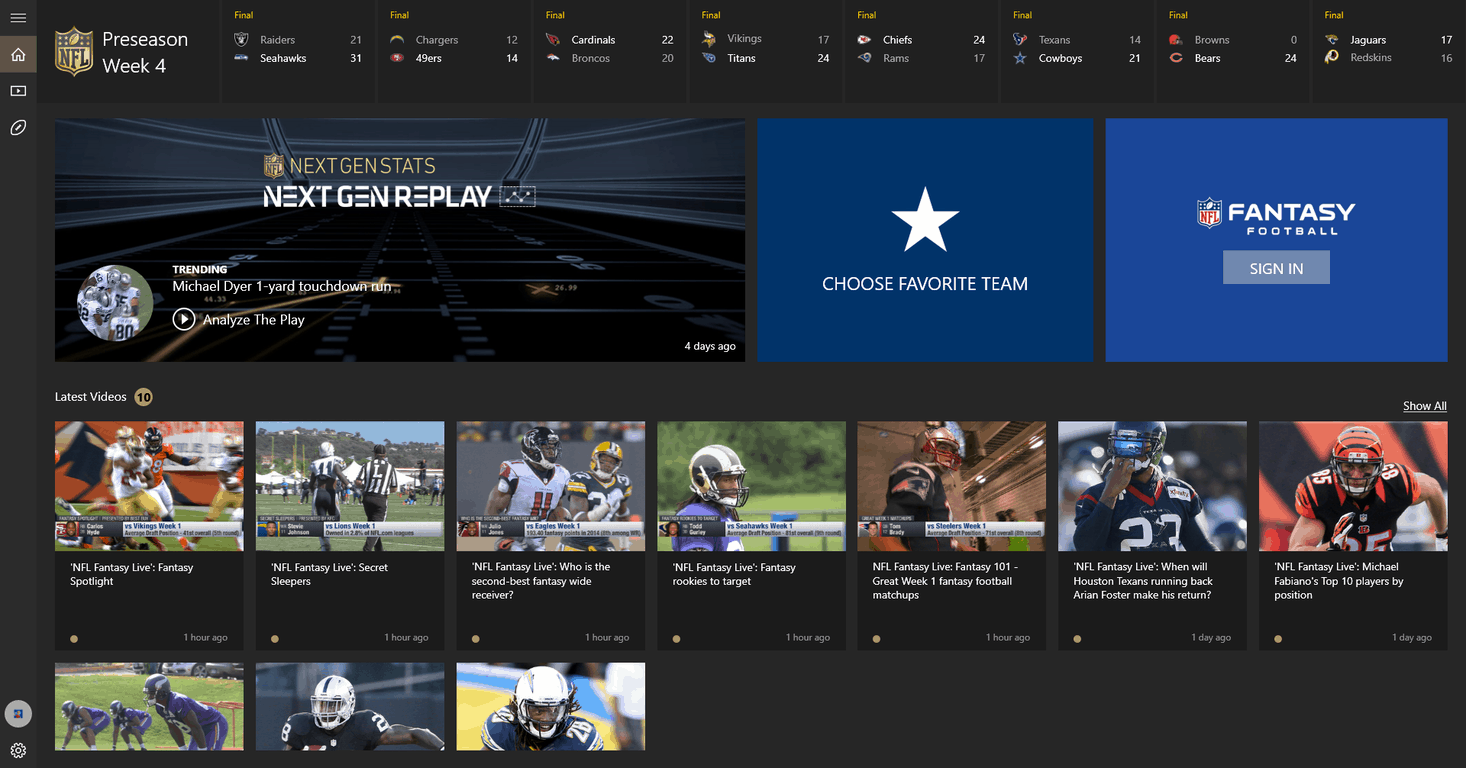
Task: Open the Chargers player video thumbnail
Action: tap(551, 707)
